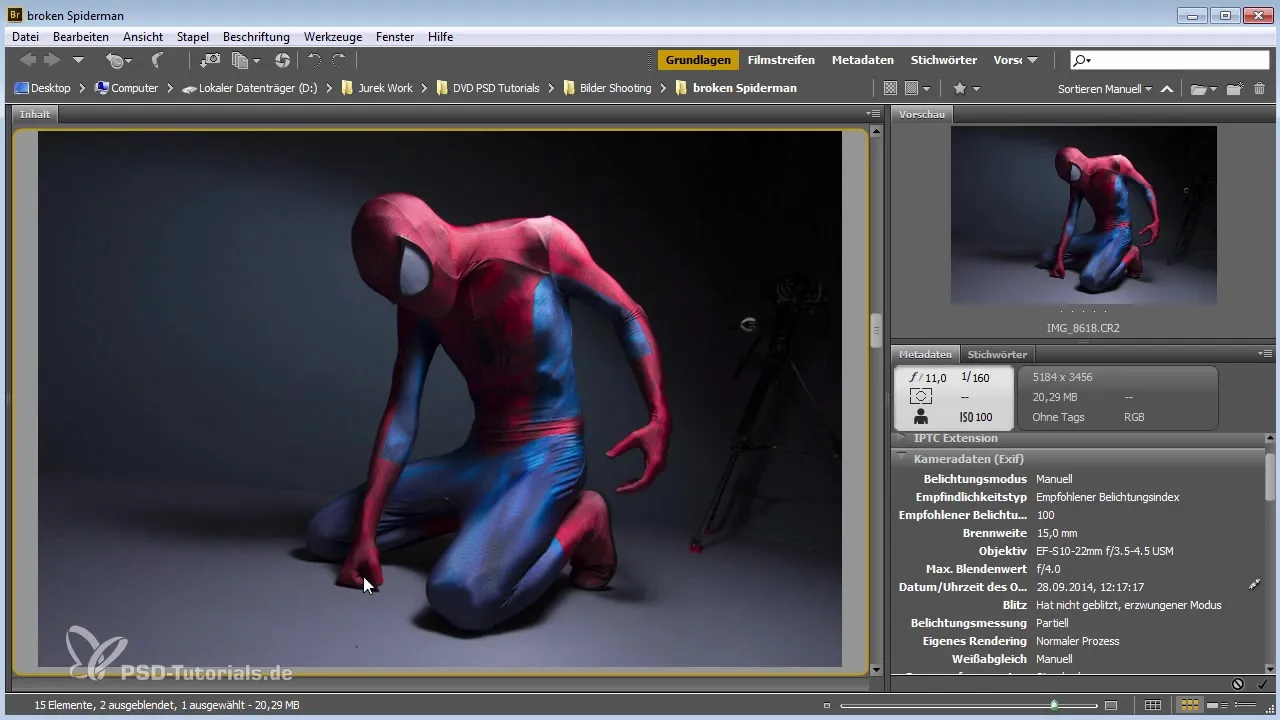Select the Stichwörter panel tab
Image resolution: width=1280 pixels, height=720 pixels.
(x=997, y=354)
